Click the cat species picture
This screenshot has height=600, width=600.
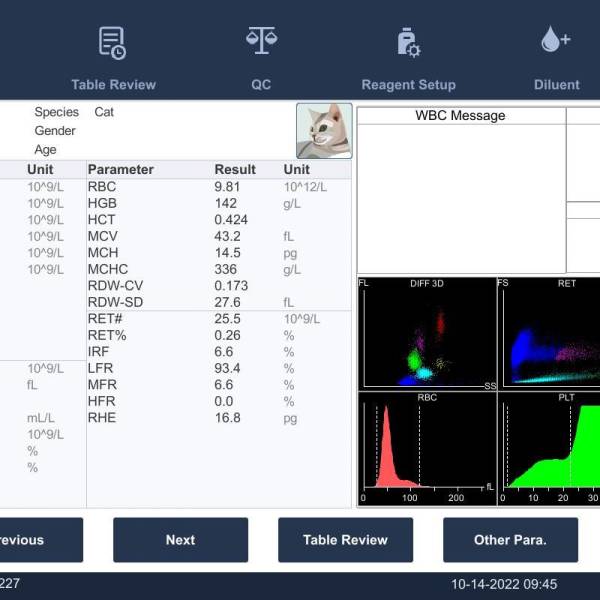(324, 130)
